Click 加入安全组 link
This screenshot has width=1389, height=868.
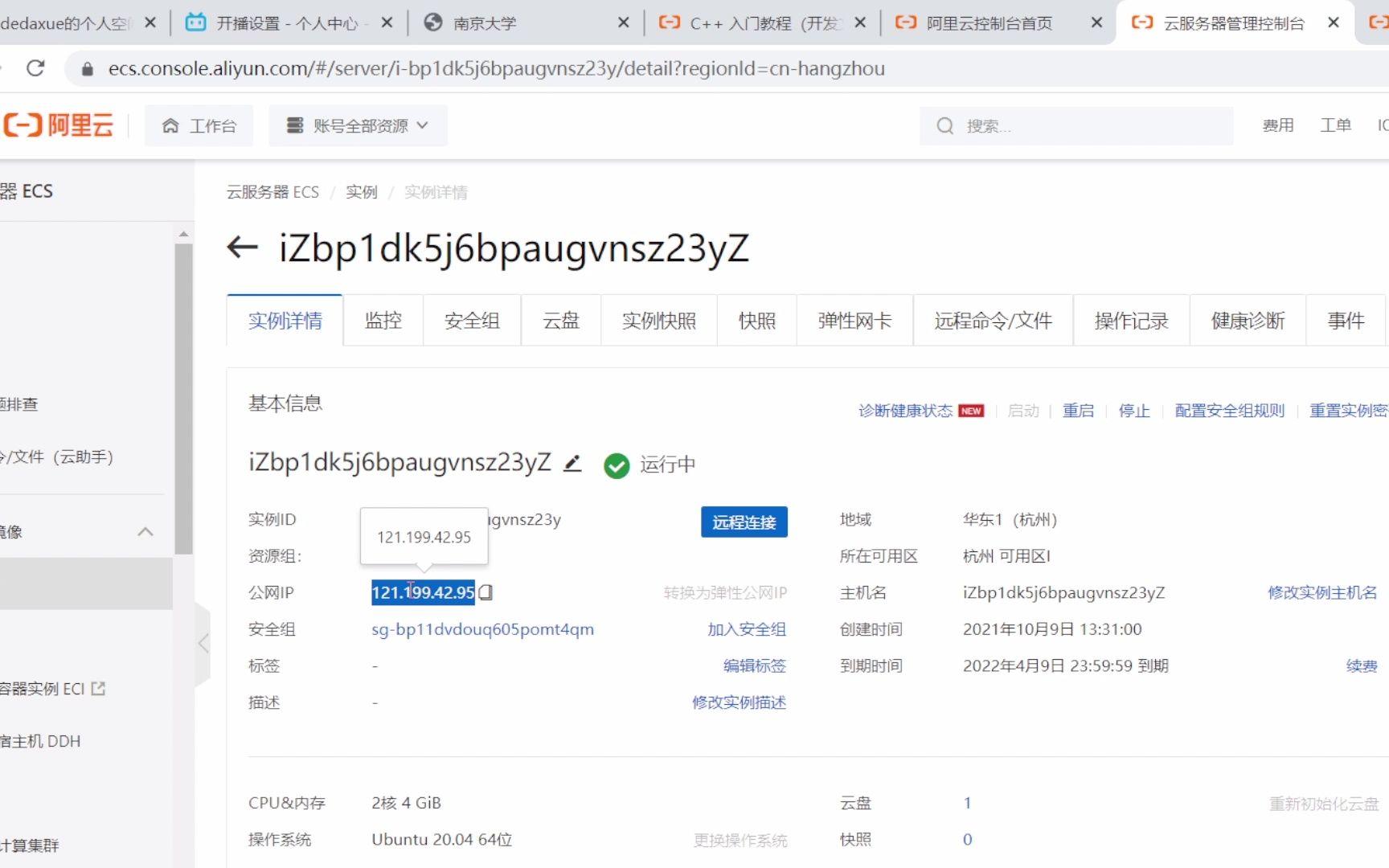[x=747, y=629]
